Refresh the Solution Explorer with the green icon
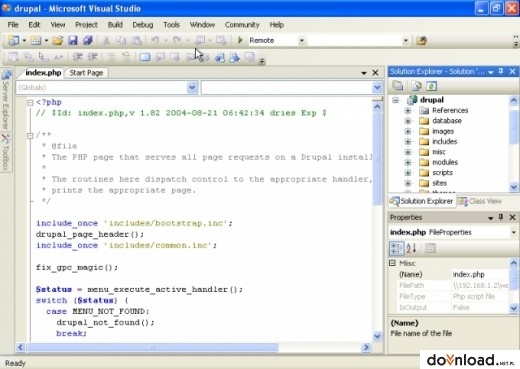520x369 pixels. point(431,86)
